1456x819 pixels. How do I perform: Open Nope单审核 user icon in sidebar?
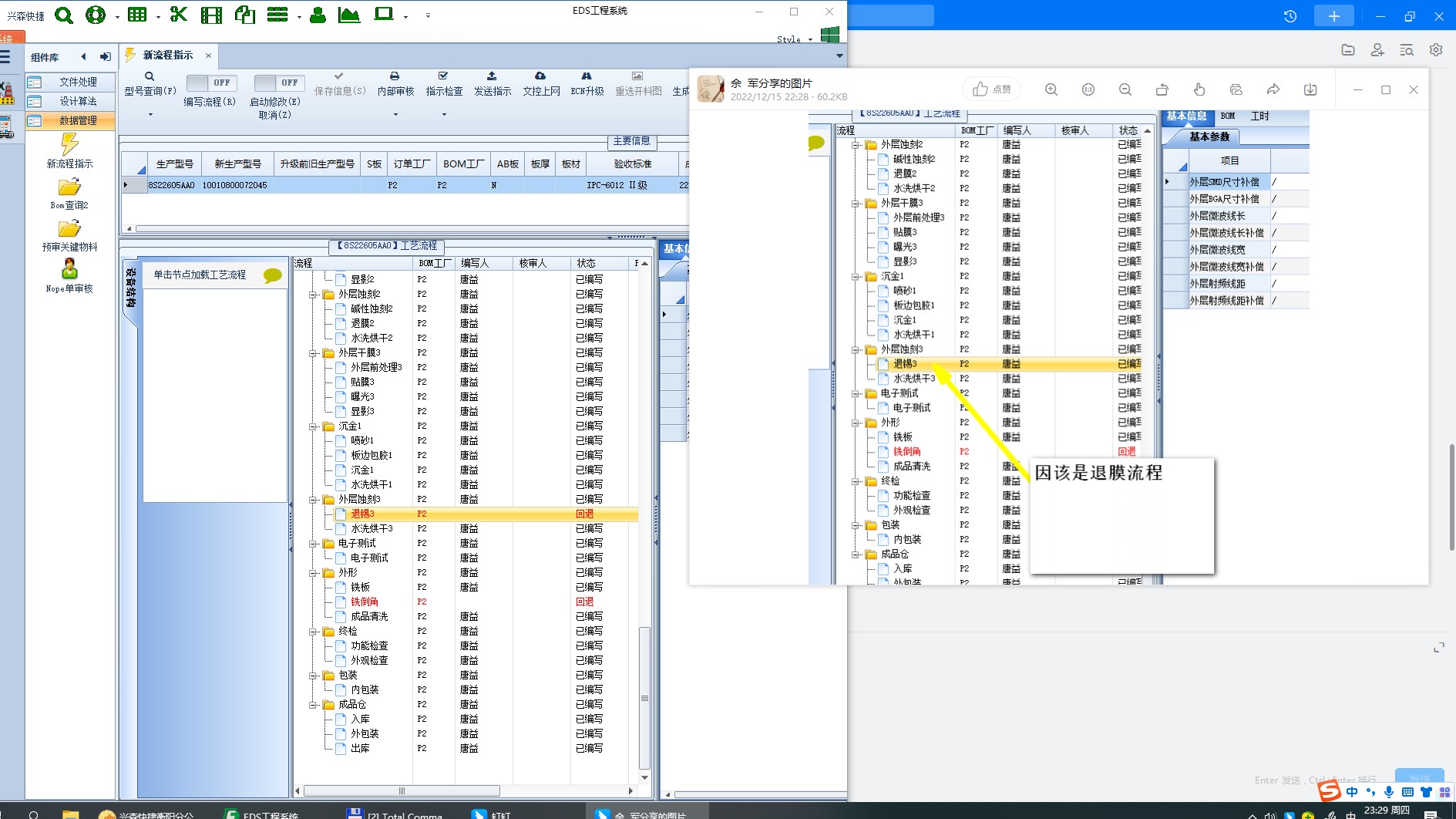coord(69,269)
